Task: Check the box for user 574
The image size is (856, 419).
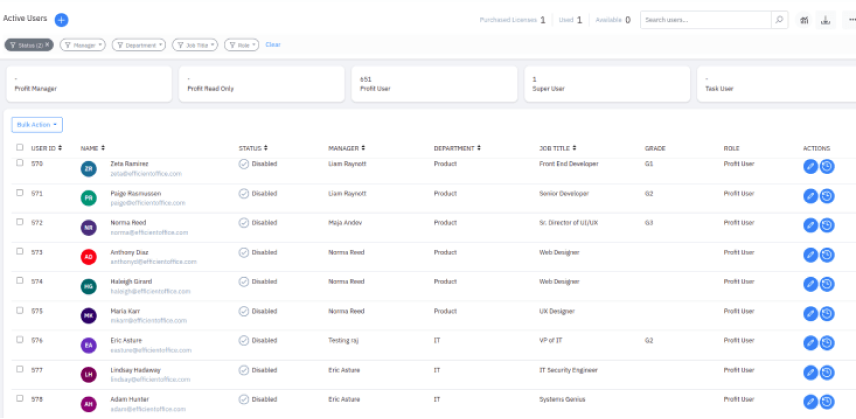Action: pos(20,280)
